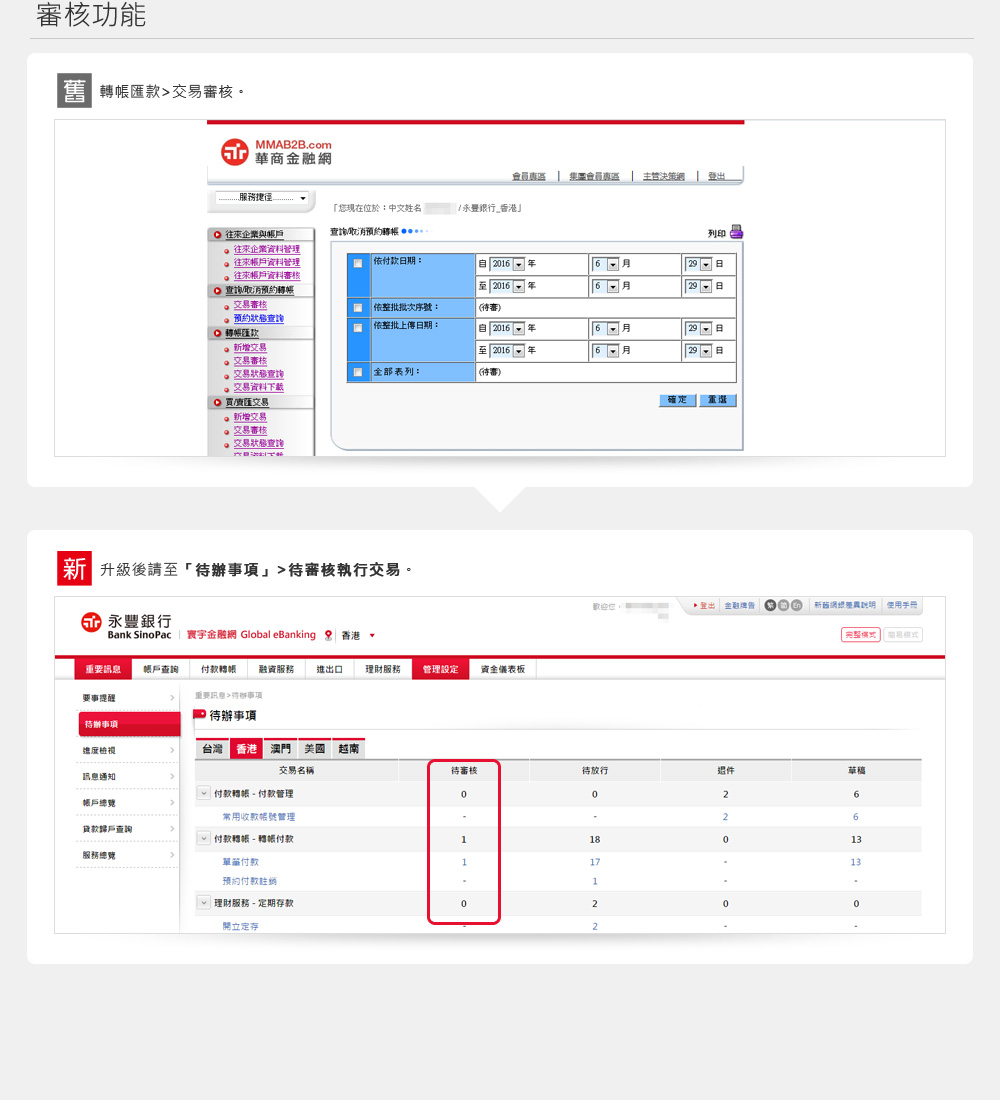Screen dimensions: 1000x1100
Task: Click the red arrow icon beside 轉帳匯款 section
Action: pos(218,333)
